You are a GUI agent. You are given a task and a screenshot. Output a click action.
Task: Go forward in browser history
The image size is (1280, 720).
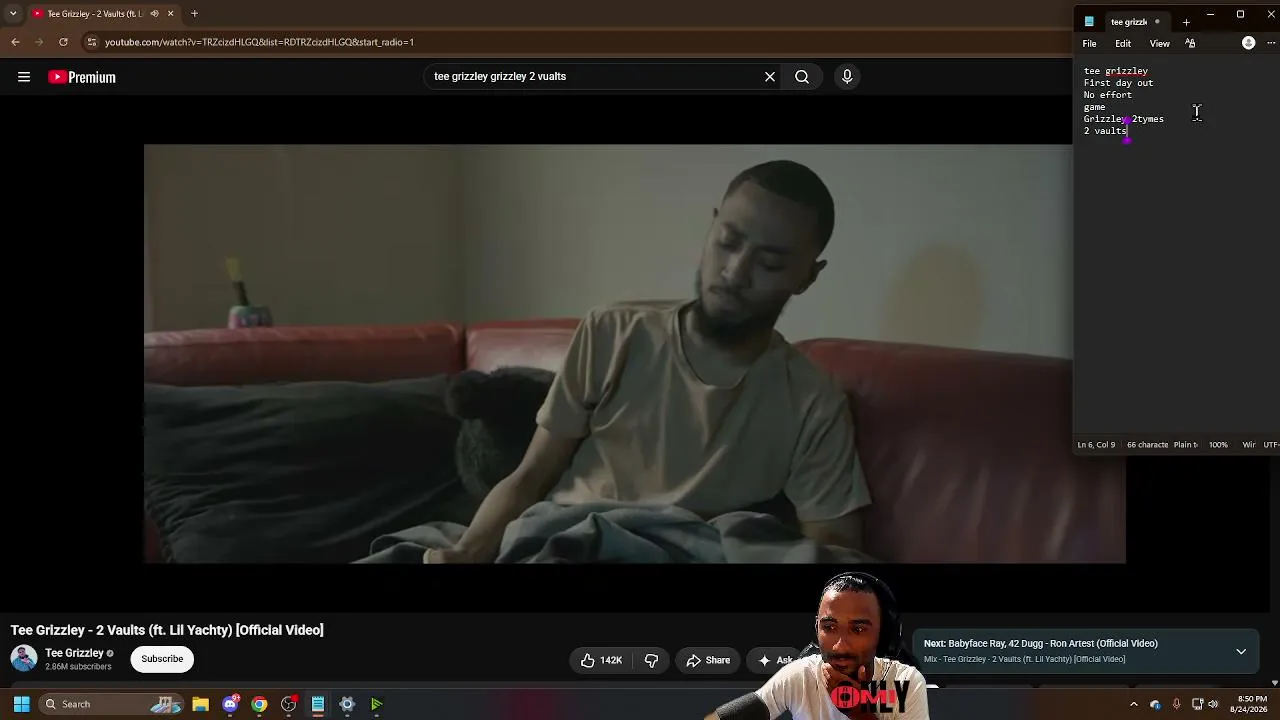click(39, 42)
